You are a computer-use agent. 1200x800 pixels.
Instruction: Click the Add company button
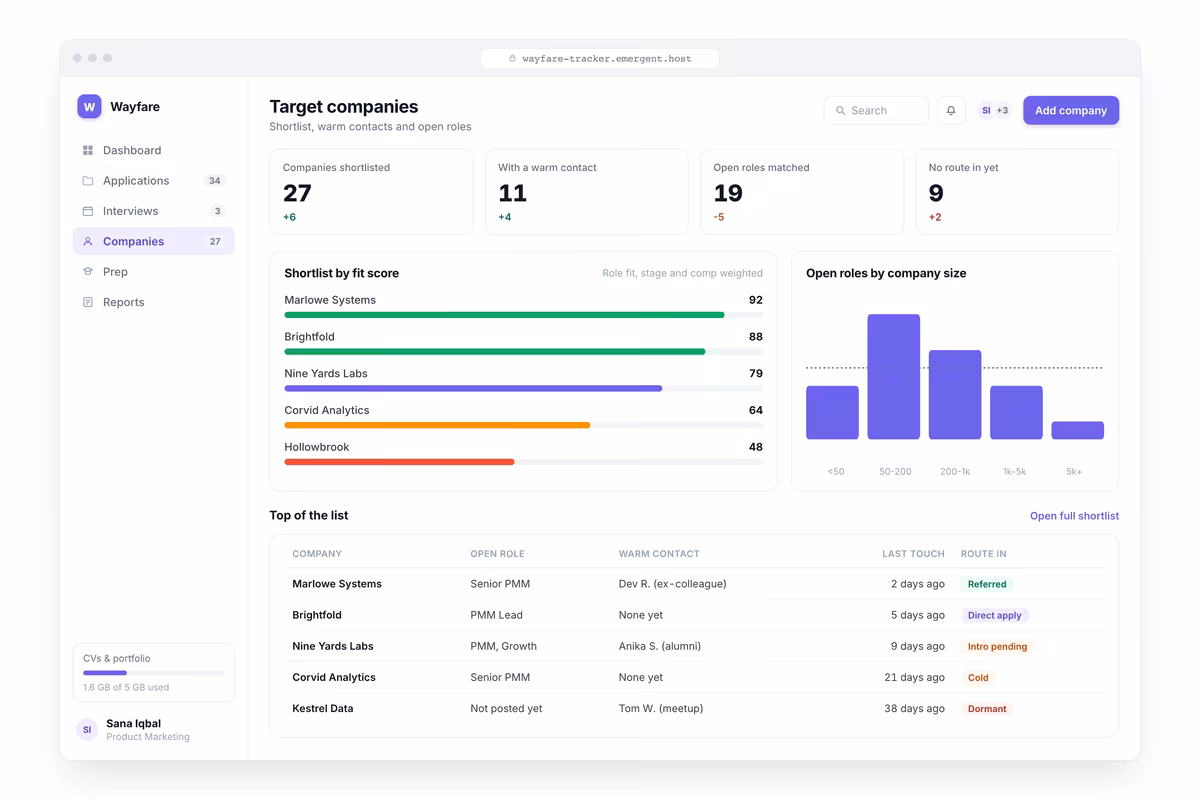[x=1071, y=111]
